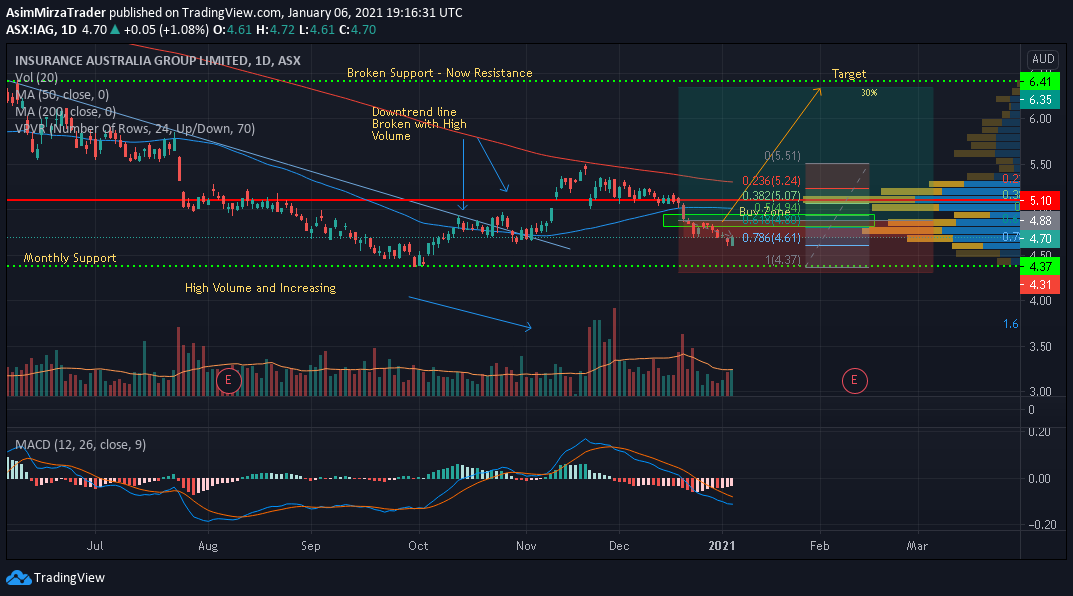This screenshot has width=1073, height=596.
Task: Click the 30% target percentage label
Action: pyautogui.click(x=869, y=92)
